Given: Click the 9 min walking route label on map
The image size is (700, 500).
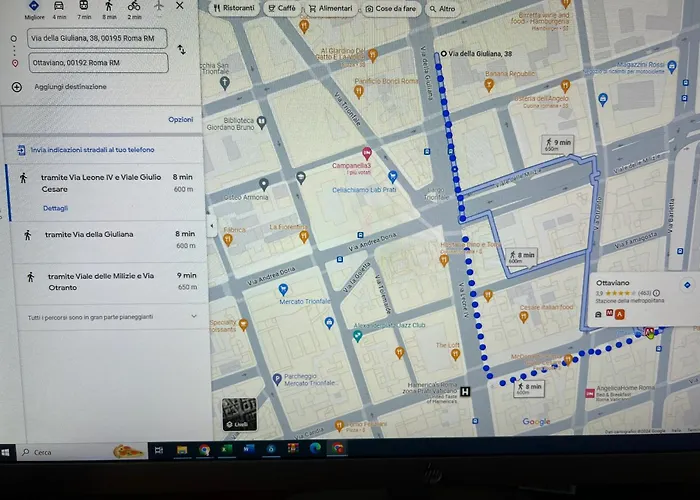Looking at the screenshot, I should [558, 144].
